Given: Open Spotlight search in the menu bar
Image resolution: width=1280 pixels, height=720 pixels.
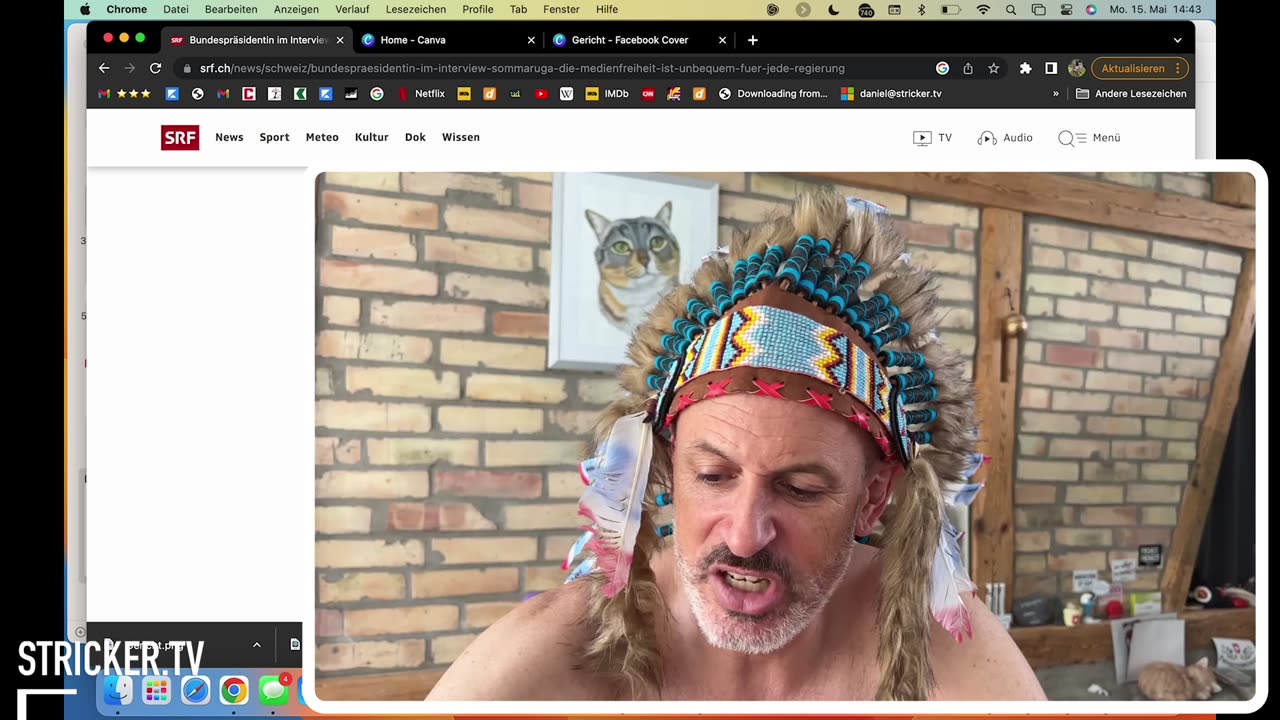Looking at the screenshot, I should click(x=1011, y=10).
